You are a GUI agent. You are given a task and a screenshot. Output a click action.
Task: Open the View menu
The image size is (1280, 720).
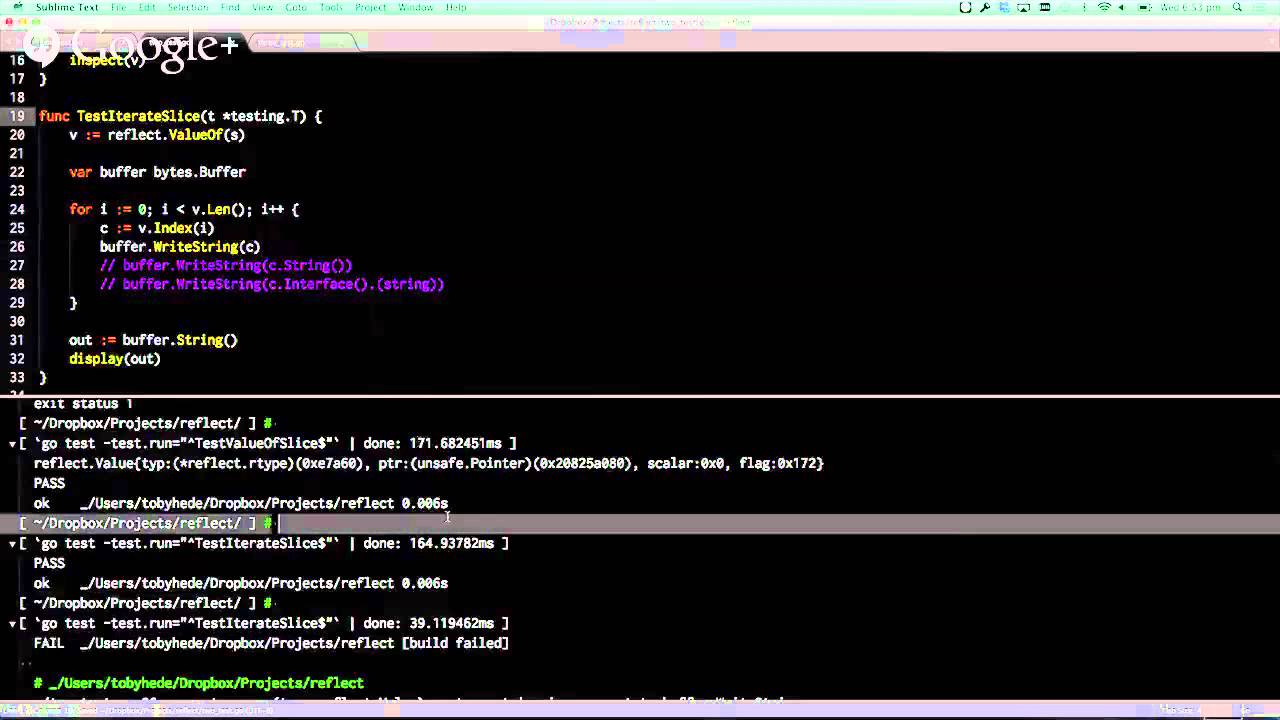point(262,7)
